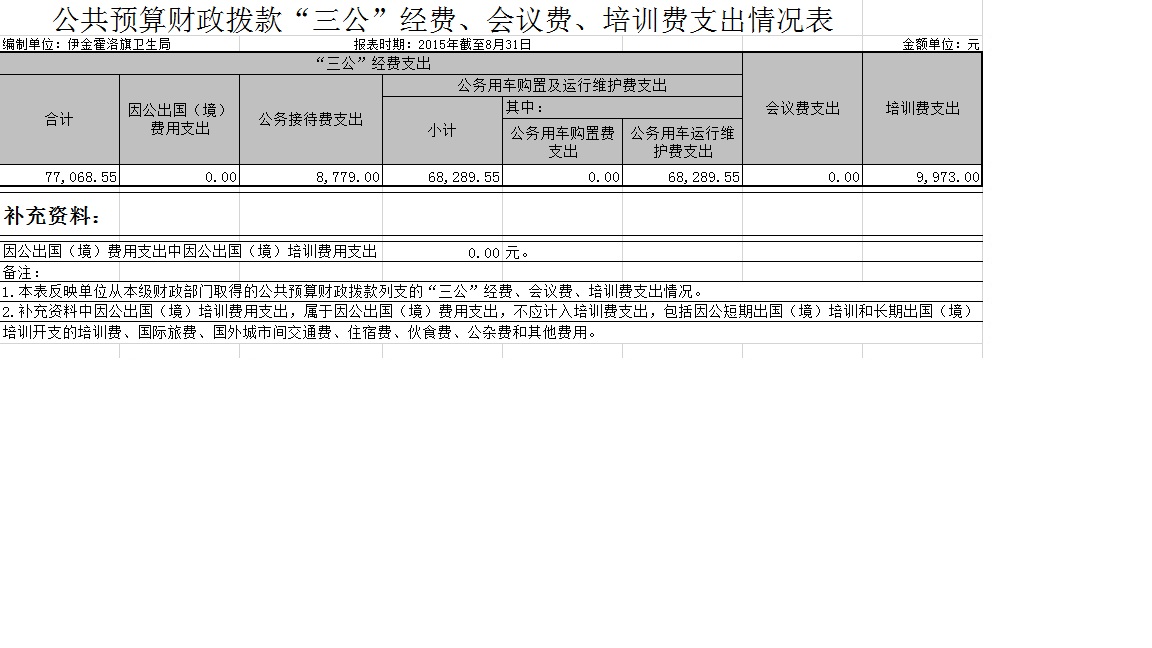Screen dimensions: 1152x648
Task: Select the 因公出国（境）费用支出 column header
Action: 179,119
